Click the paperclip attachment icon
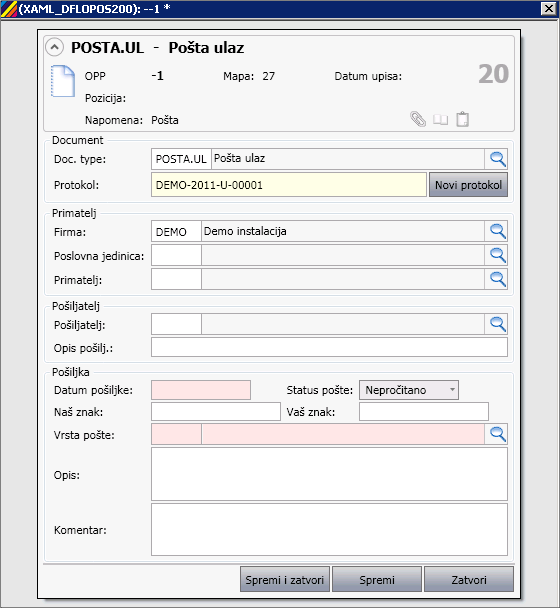 point(418,119)
